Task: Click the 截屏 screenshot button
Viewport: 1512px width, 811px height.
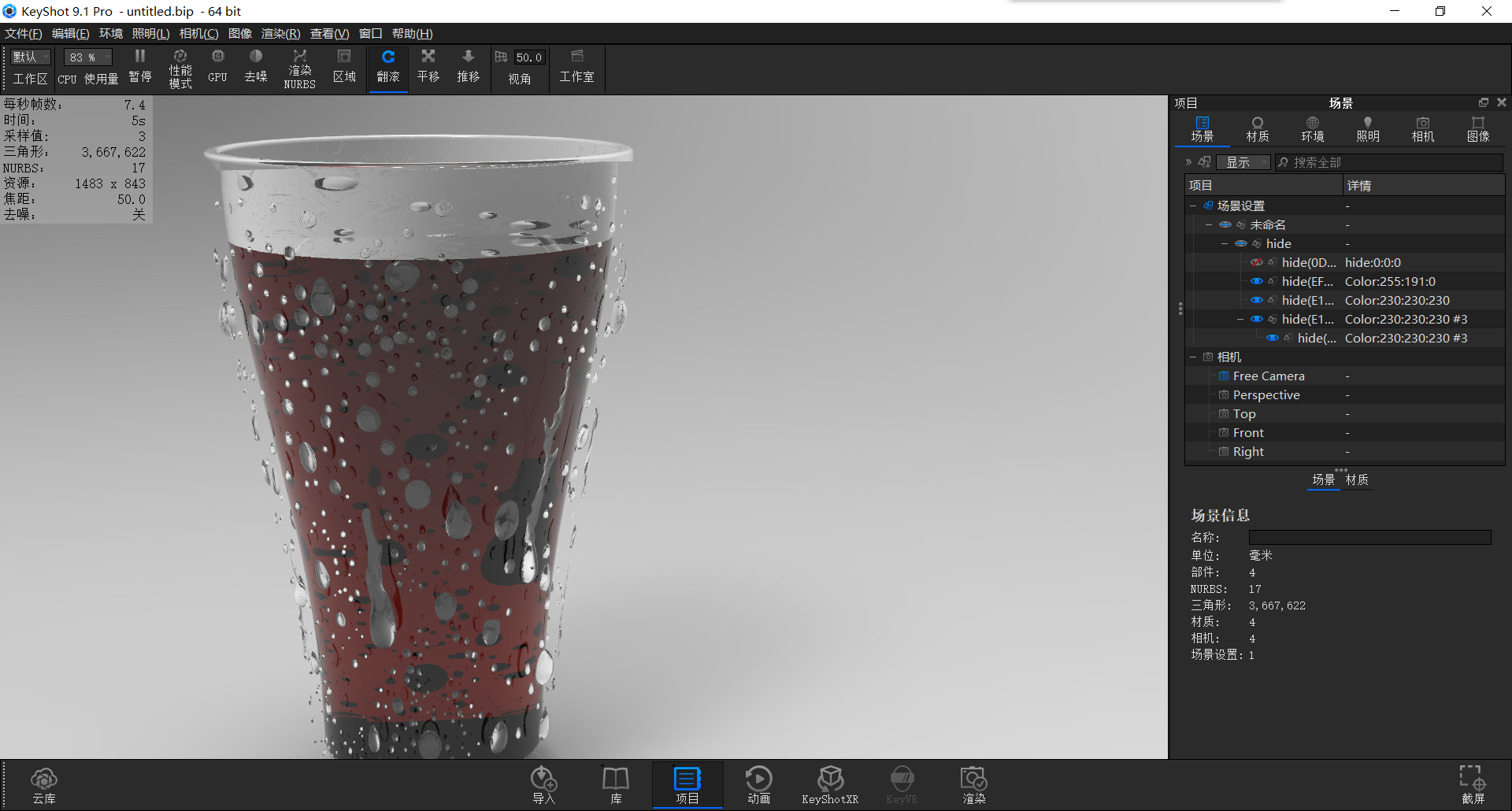Action: point(1471,783)
